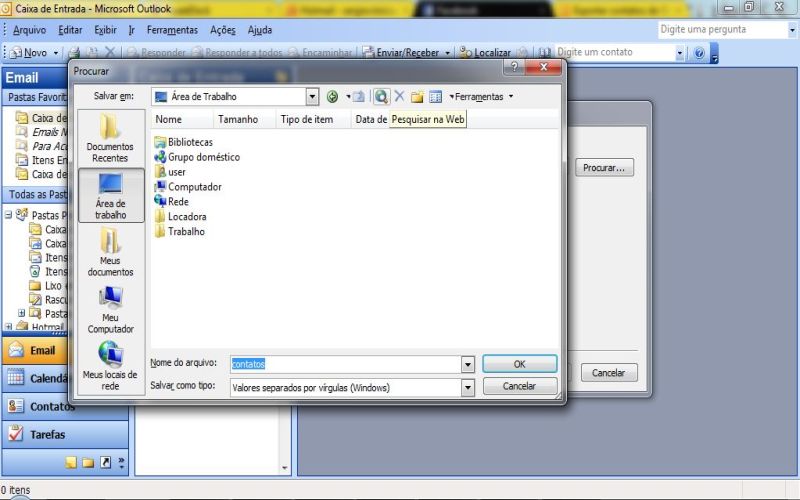Expand the Nome do arquivo dropdown arrow
Viewport: 800px width, 500px height.
point(467,364)
